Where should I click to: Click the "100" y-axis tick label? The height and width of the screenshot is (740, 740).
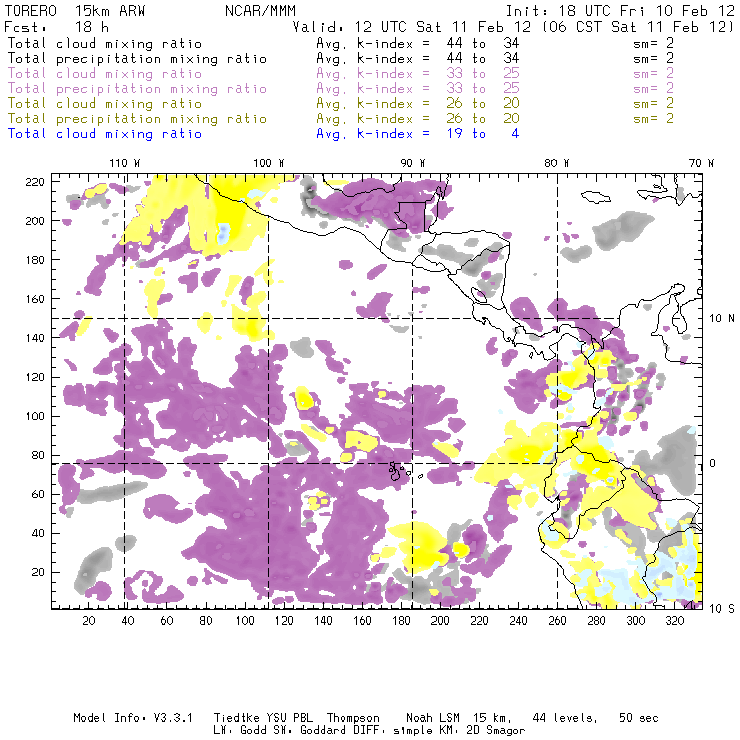click(35, 416)
